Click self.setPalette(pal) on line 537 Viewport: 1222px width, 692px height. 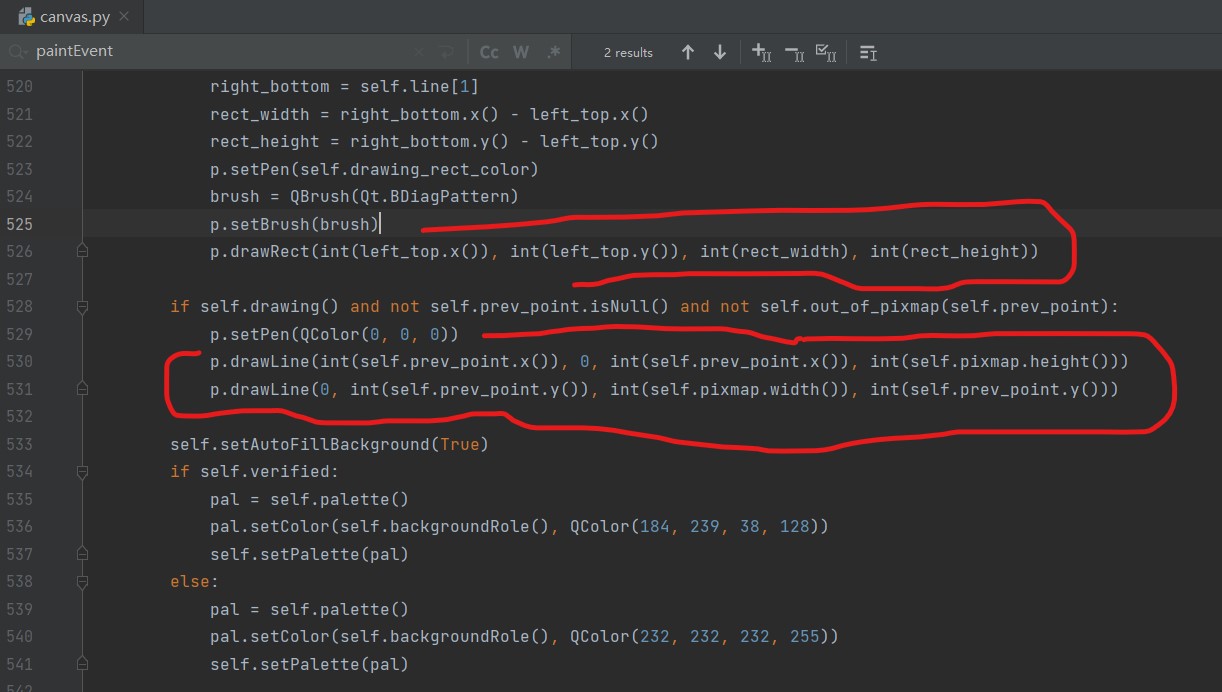(309, 553)
